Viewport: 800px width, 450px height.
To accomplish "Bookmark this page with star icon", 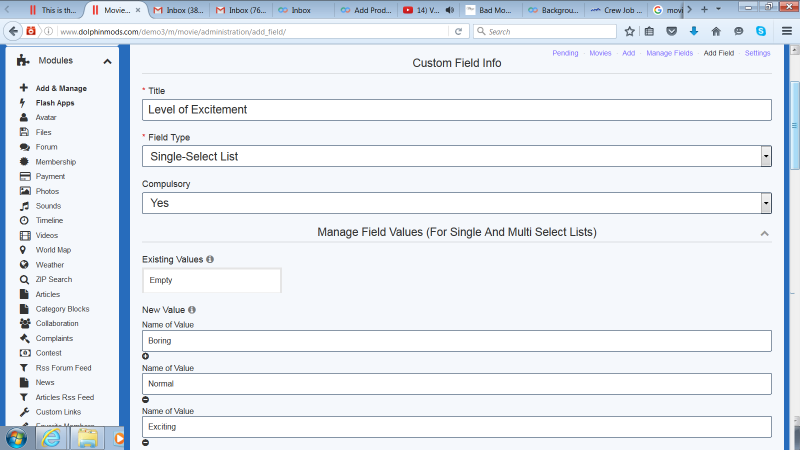I will click(629, 31).
